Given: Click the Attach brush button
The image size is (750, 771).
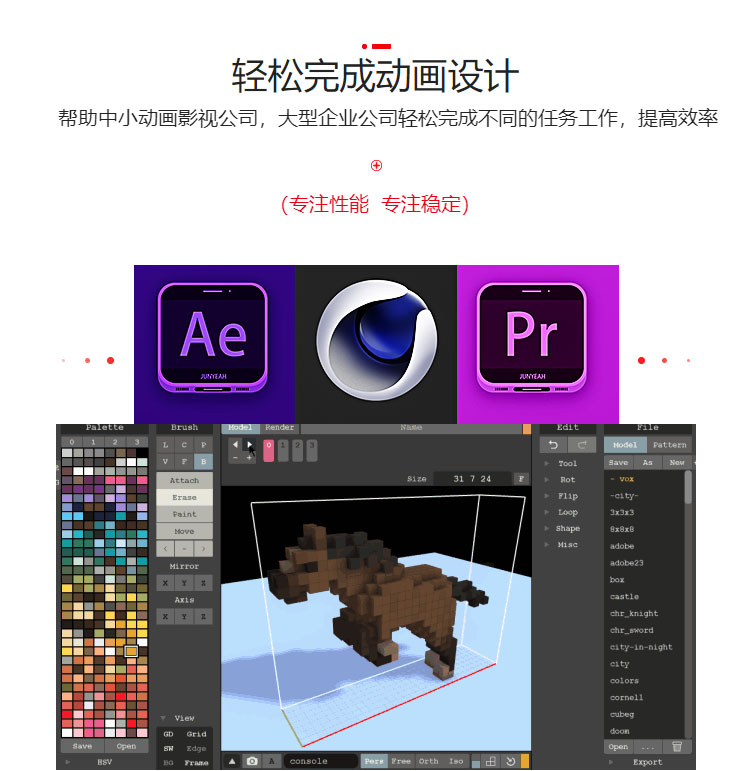Looking at the screenshot, I should pos(184,480).
